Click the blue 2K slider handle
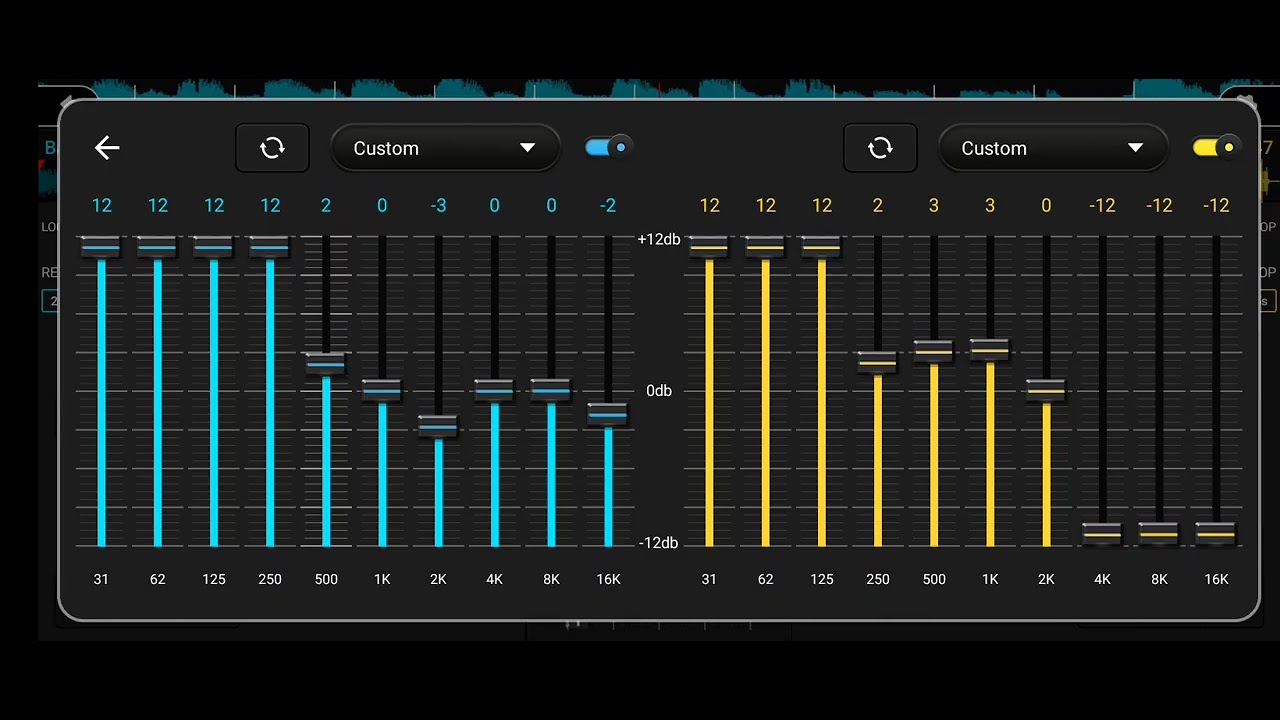Image resolution: width=1280 pixels, height=720 pixels. 438,427
